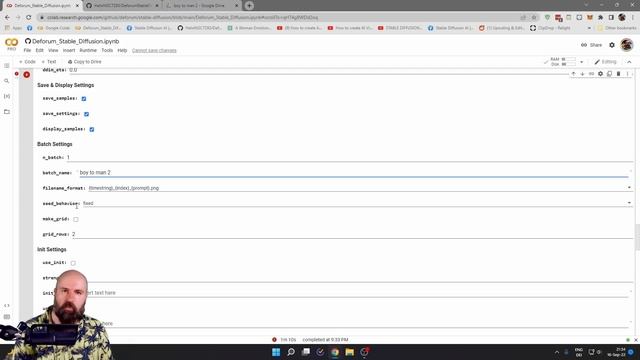The height and width of the screenshot is (360, 640).
Task: Enable make_grid checkbox
Action: (76, 220)
